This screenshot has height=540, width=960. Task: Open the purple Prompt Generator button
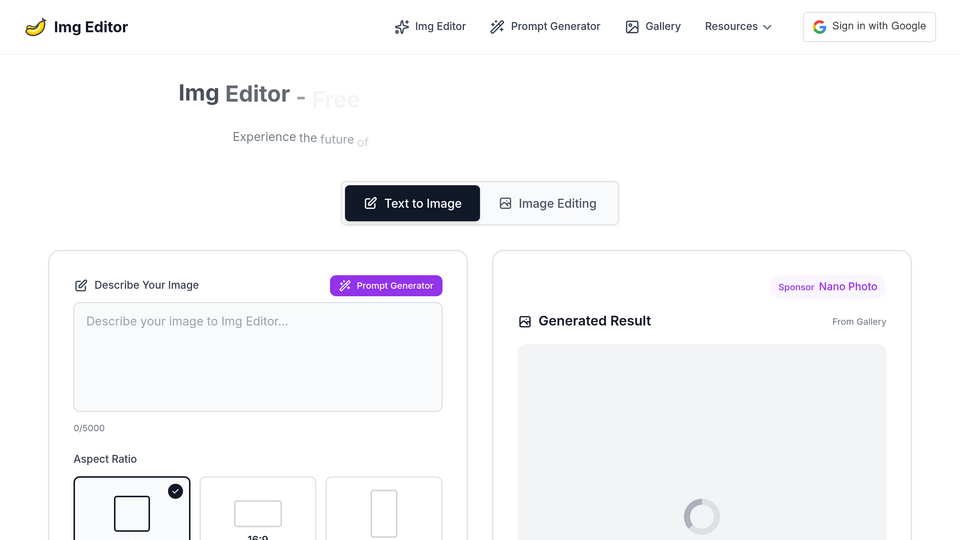[386, 286]
